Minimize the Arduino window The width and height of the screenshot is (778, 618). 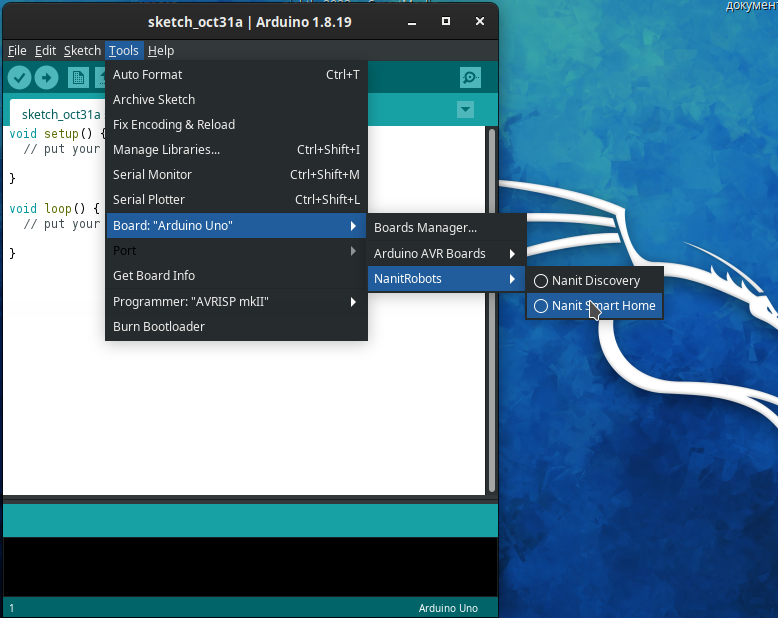pos(412,22)
